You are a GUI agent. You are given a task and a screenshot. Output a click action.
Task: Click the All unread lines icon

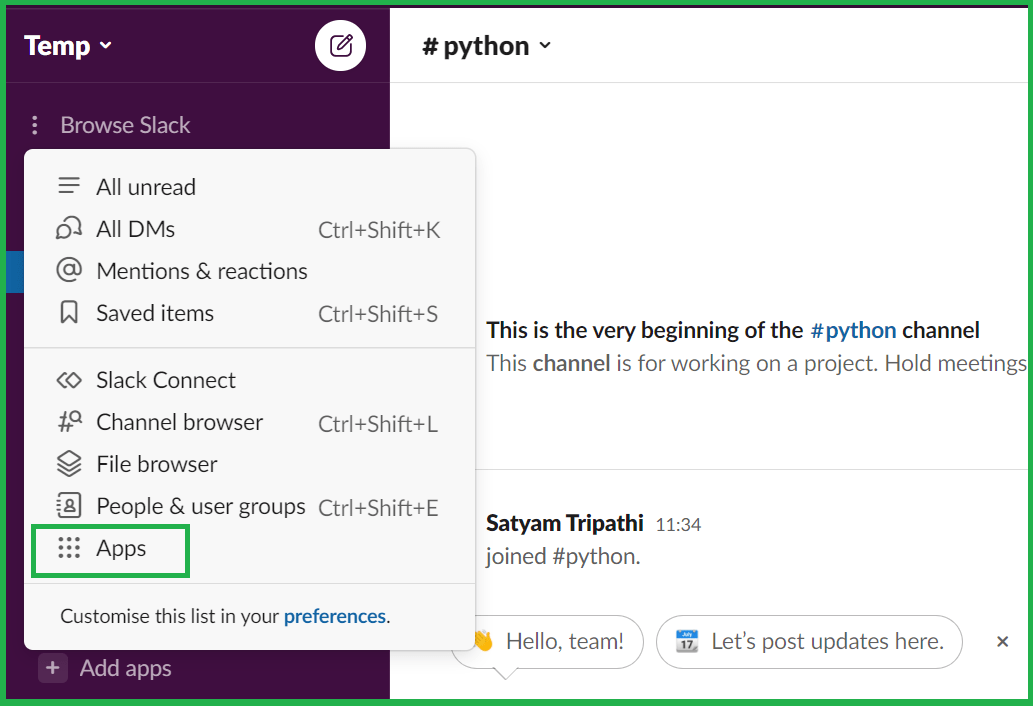(69, 187)
